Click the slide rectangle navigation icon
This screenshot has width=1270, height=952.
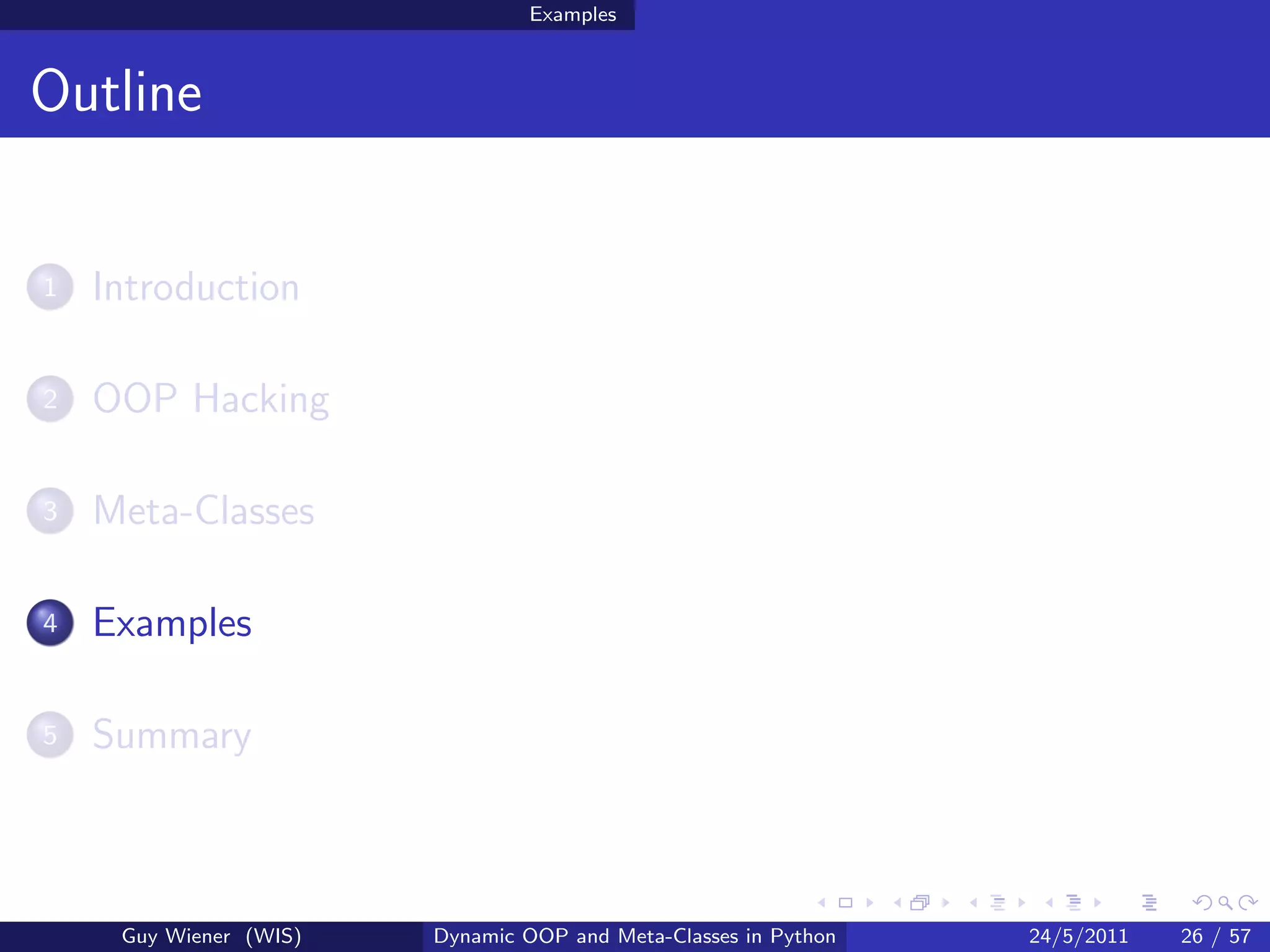pos(845,903)
